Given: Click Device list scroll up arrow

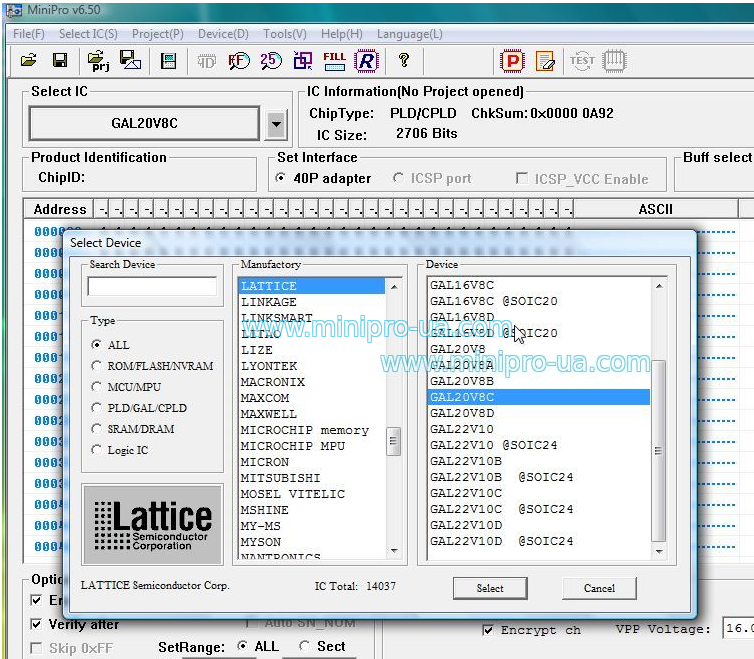Looking at the screenshot, I should coord(659,286).
